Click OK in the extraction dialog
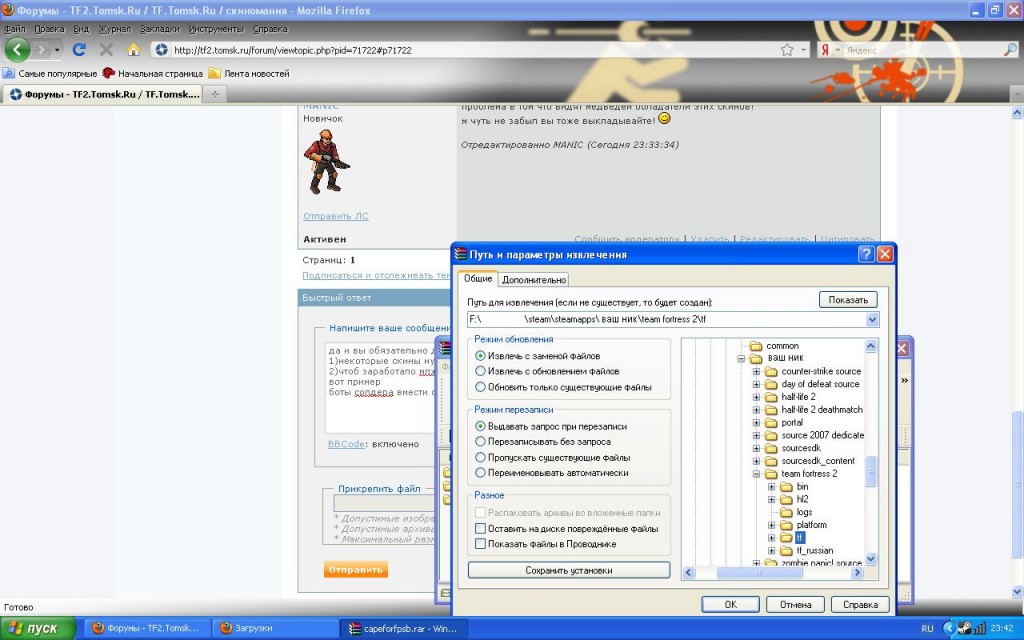 pos(730,605)
